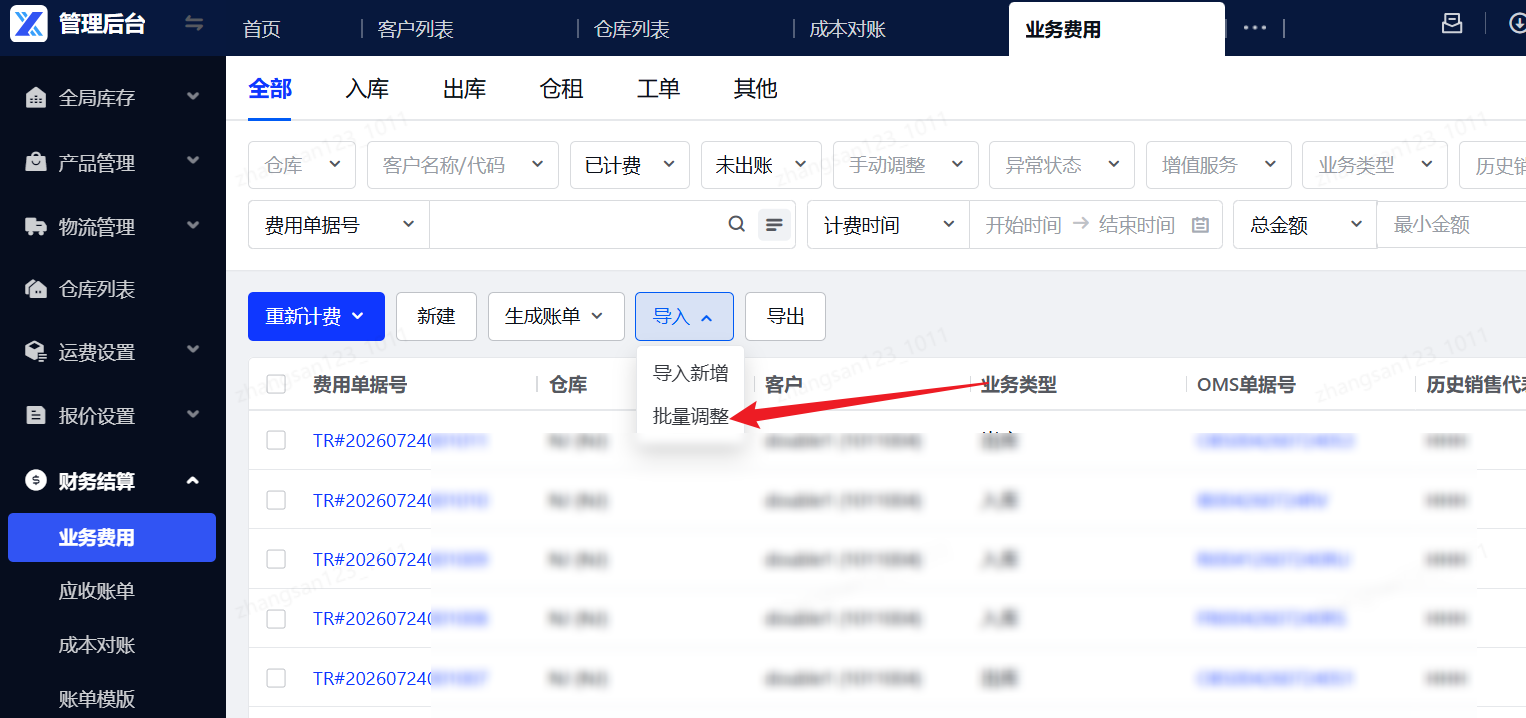The width and height of the screenshot is (1526, 718).
Task: Select the 入库 category tab
Action: pos(367,89)
